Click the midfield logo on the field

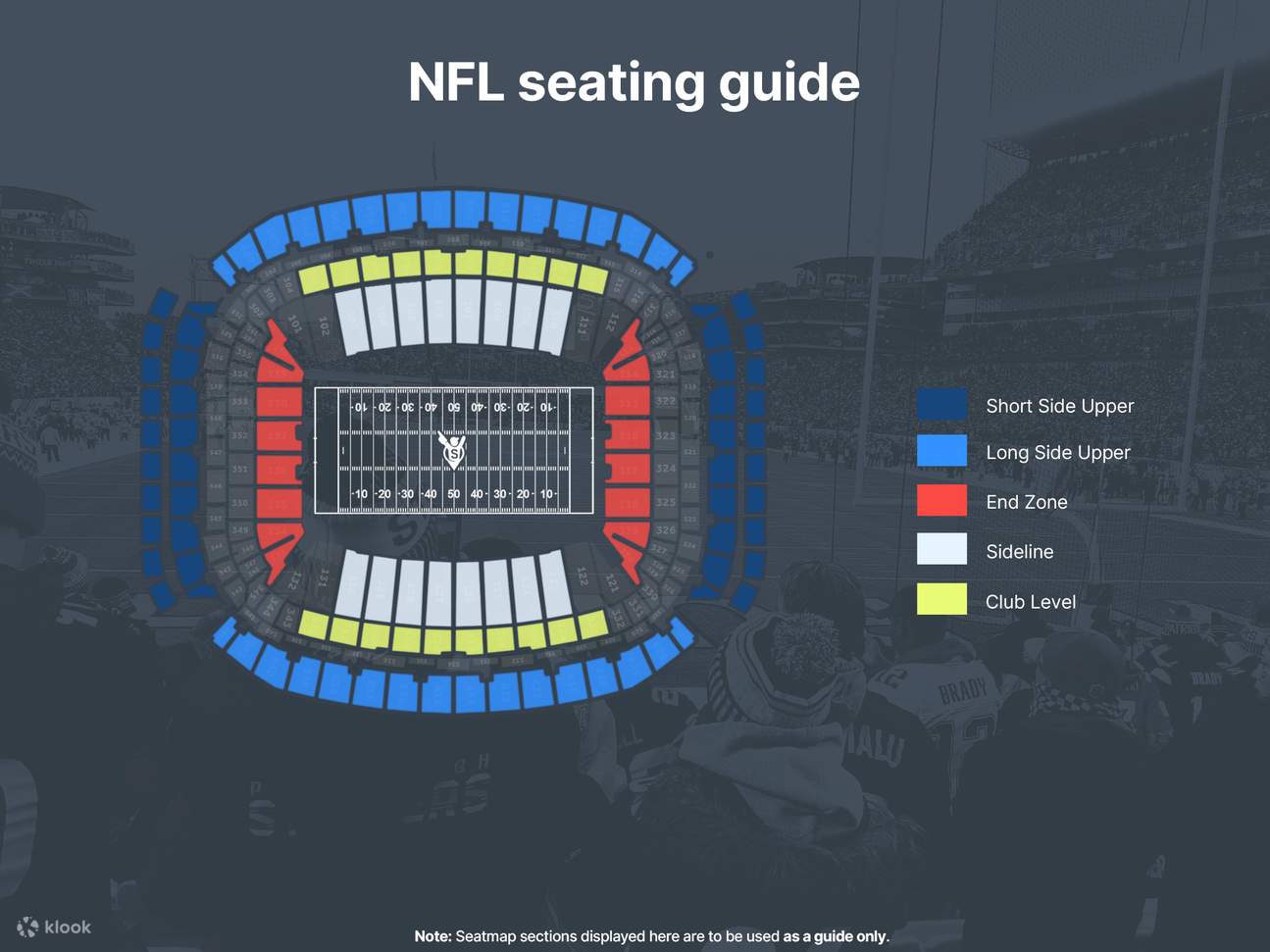point(453,450)
